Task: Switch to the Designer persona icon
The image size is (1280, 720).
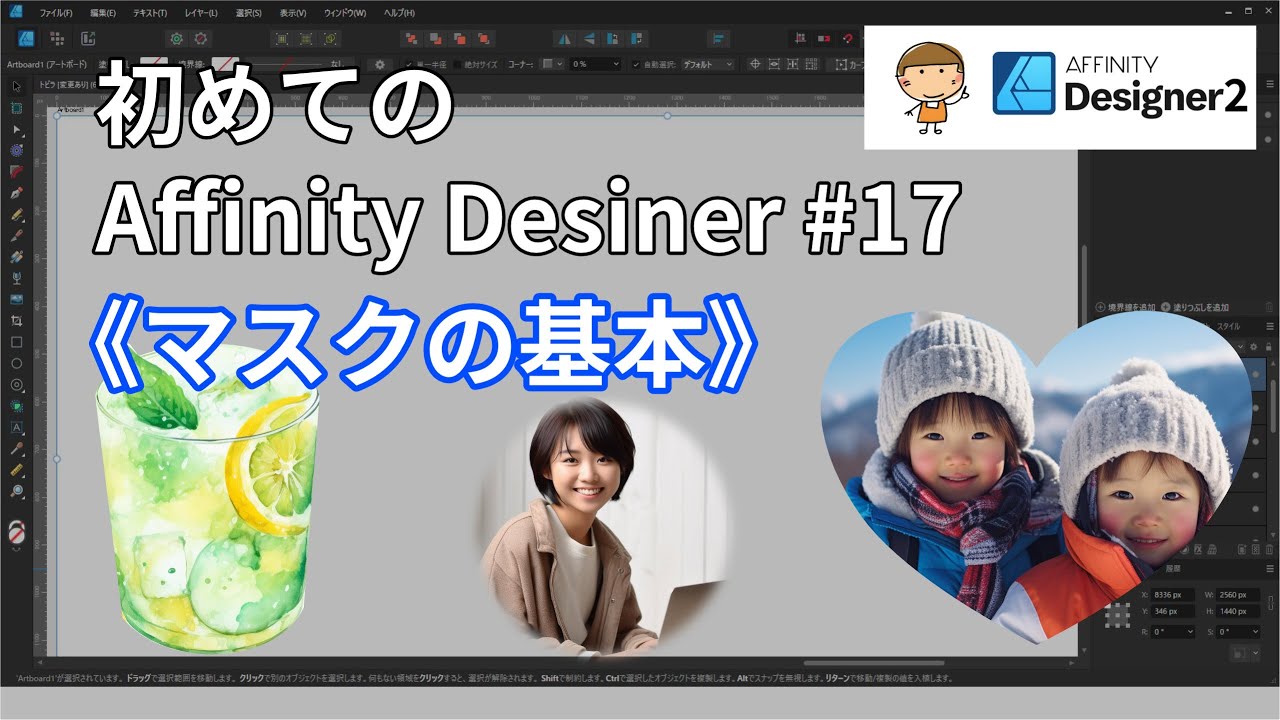Action: 27,39
